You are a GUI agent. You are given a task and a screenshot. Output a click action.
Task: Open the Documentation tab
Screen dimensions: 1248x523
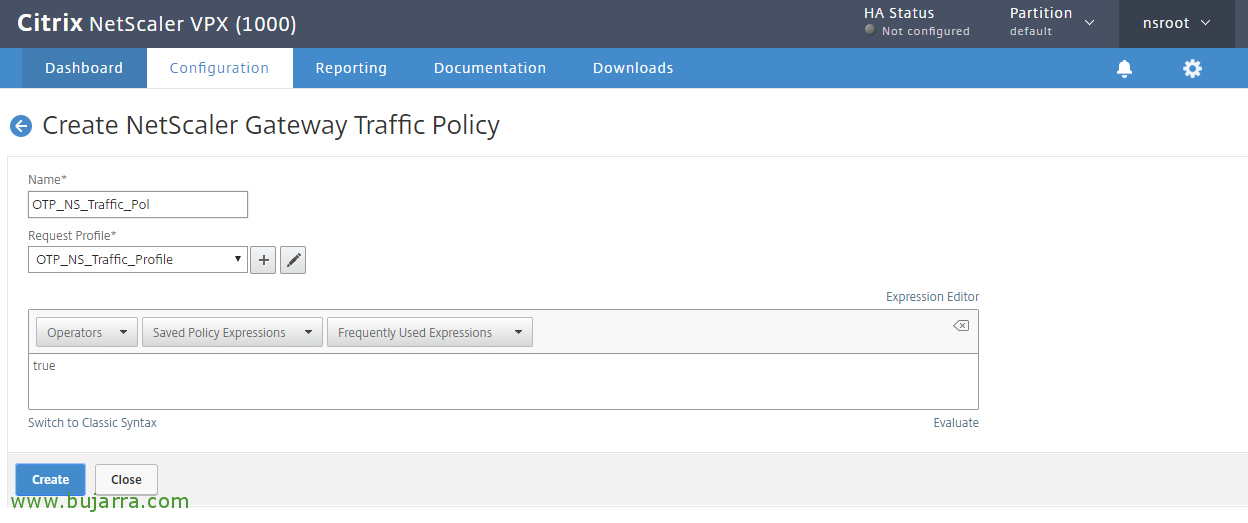(x=490, y=68)
